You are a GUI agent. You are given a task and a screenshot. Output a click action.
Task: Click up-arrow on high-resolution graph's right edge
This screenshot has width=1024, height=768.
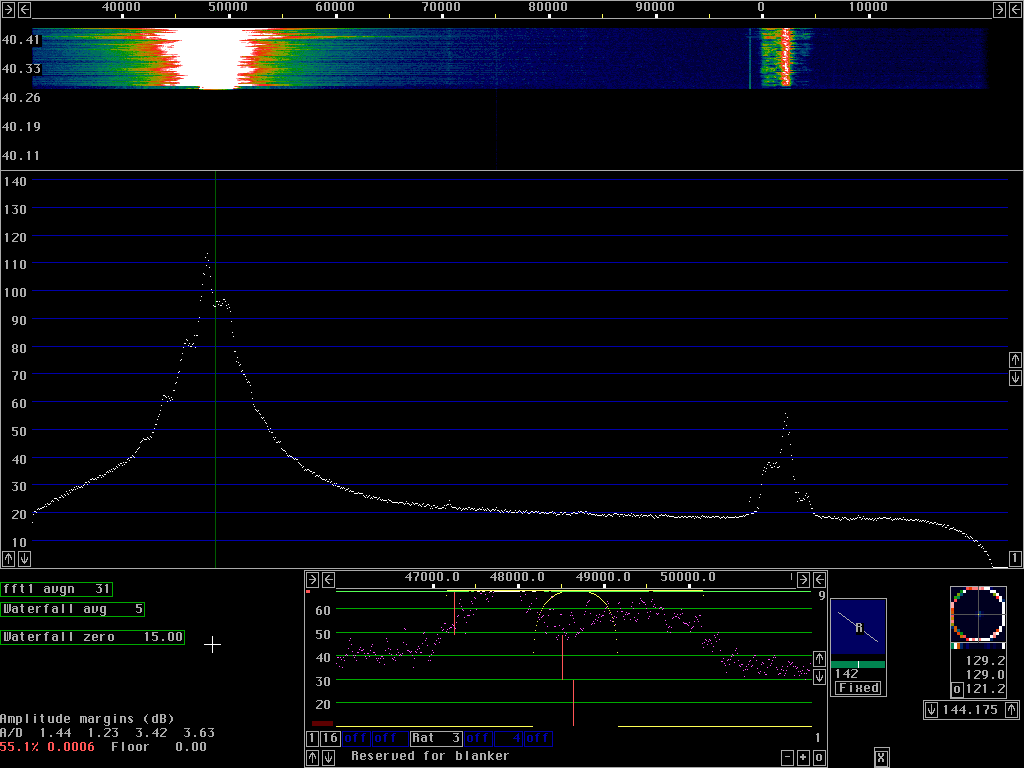[x=819, y=658]
